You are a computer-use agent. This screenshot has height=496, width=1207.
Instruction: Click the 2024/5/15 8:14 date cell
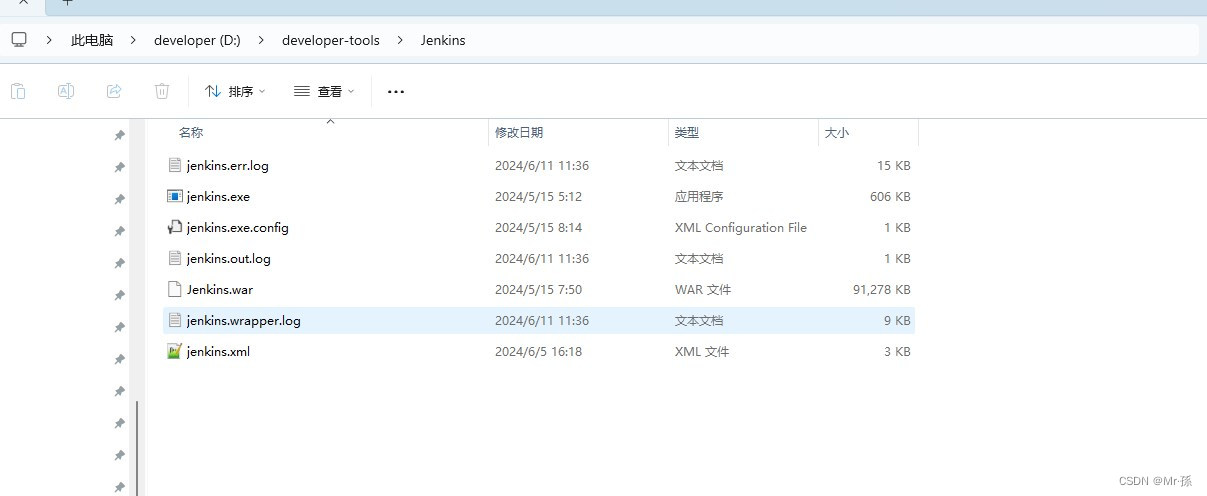(x=538, y=227)
